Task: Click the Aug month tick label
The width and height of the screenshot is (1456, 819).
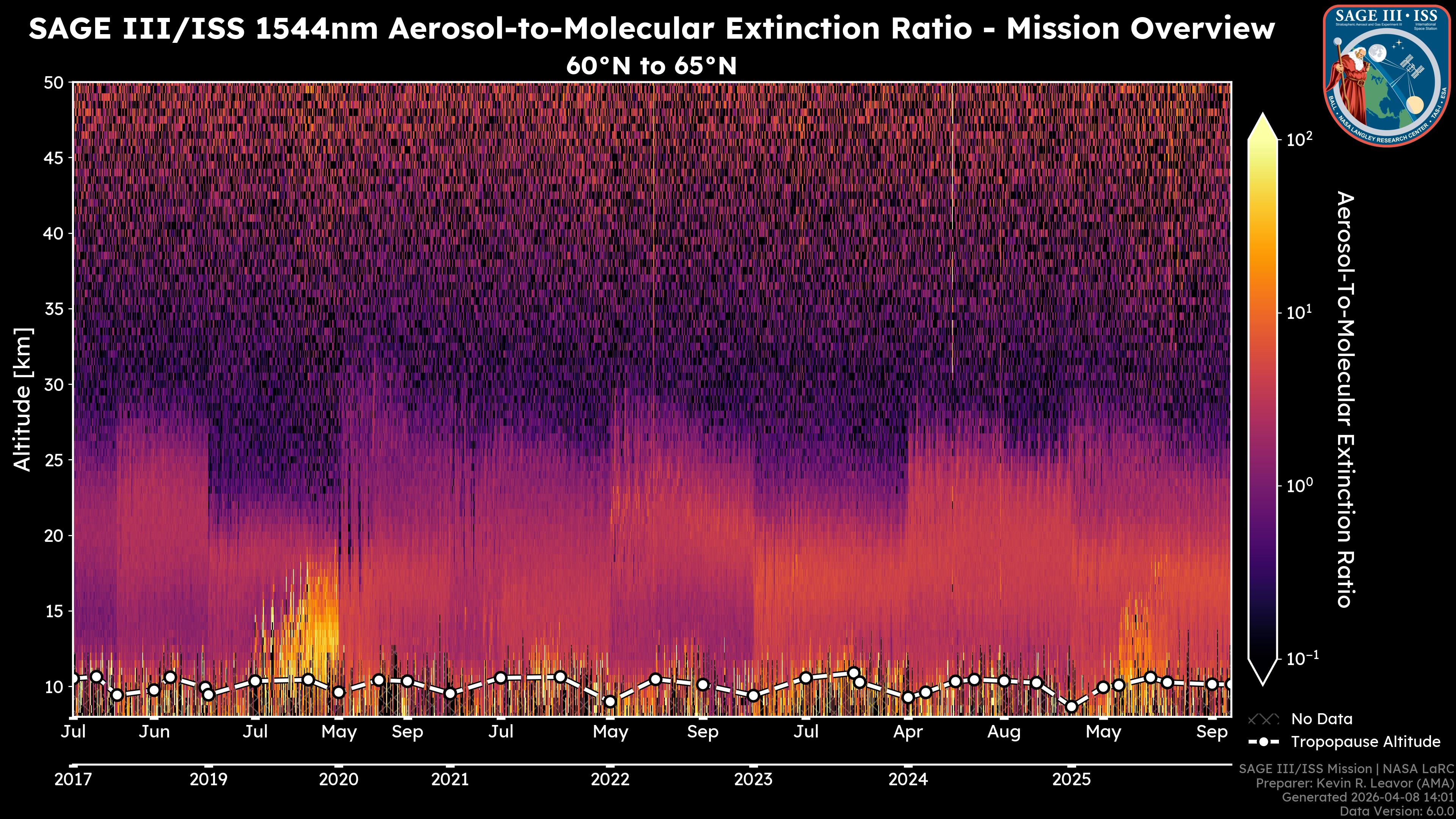Action: pyautogui.click(x=1004, y=732)
